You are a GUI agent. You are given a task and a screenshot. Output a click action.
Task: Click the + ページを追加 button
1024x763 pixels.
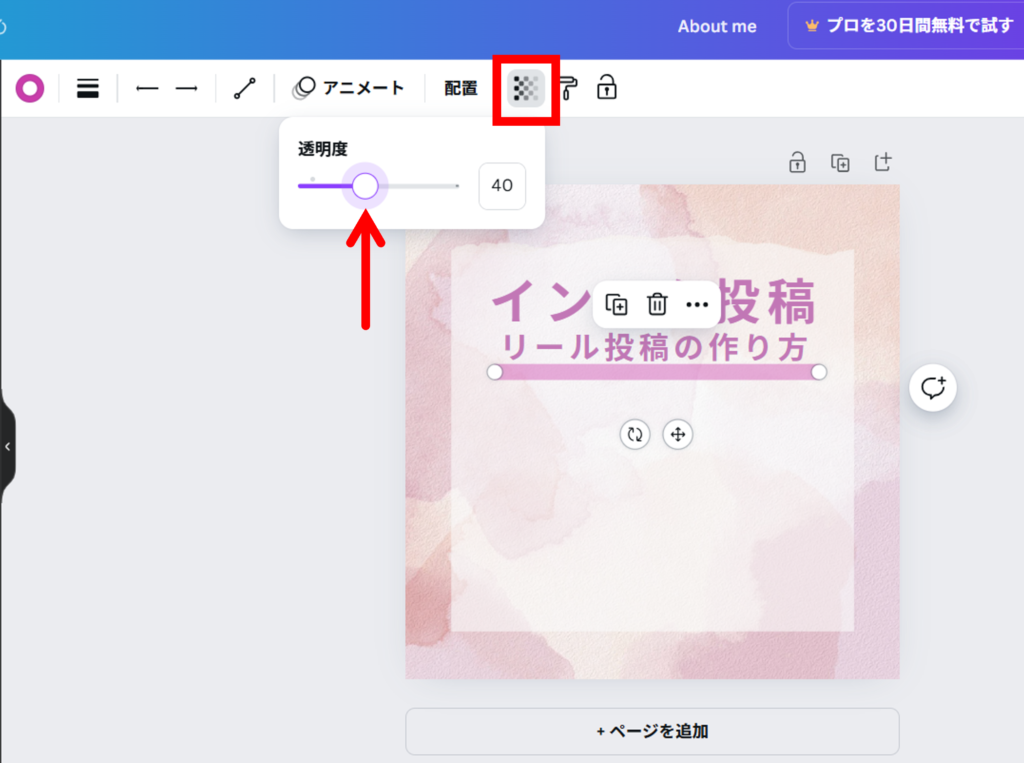(x=652, y=731)
